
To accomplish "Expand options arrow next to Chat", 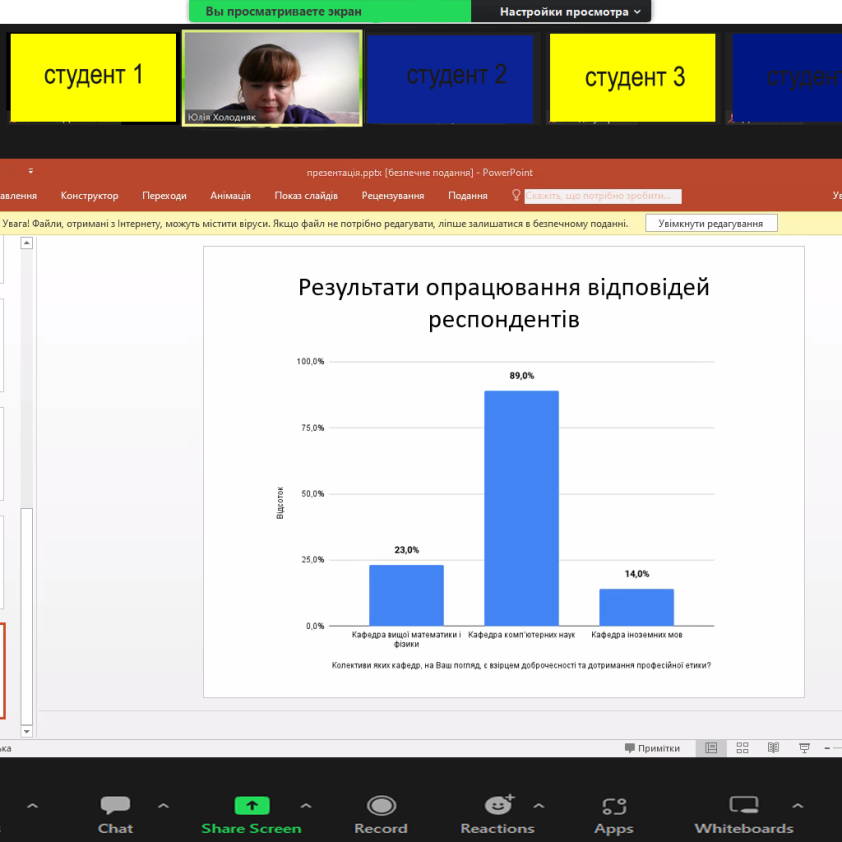I will 163,805.
